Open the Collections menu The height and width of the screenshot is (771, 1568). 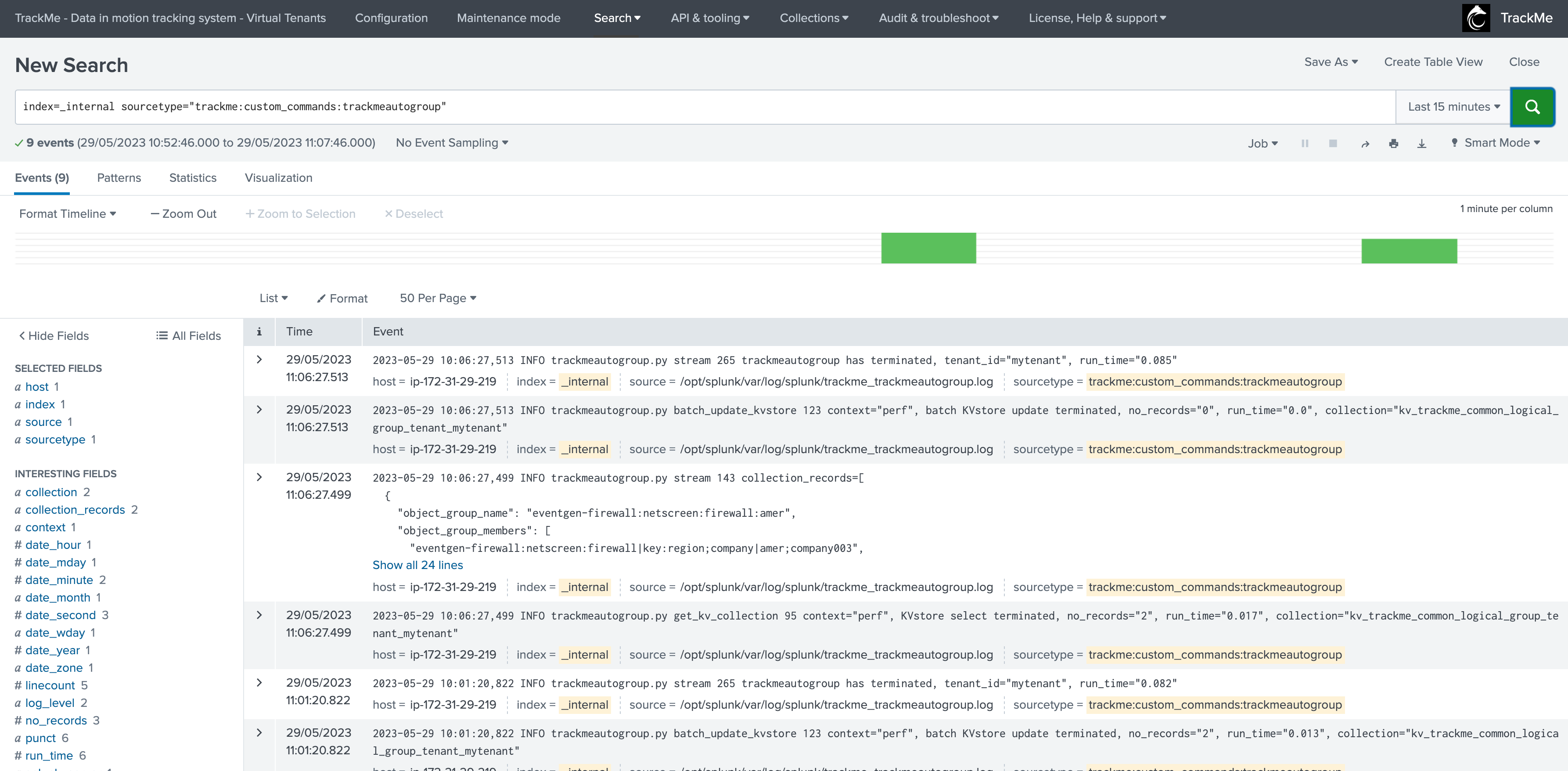tap(814, 18)
